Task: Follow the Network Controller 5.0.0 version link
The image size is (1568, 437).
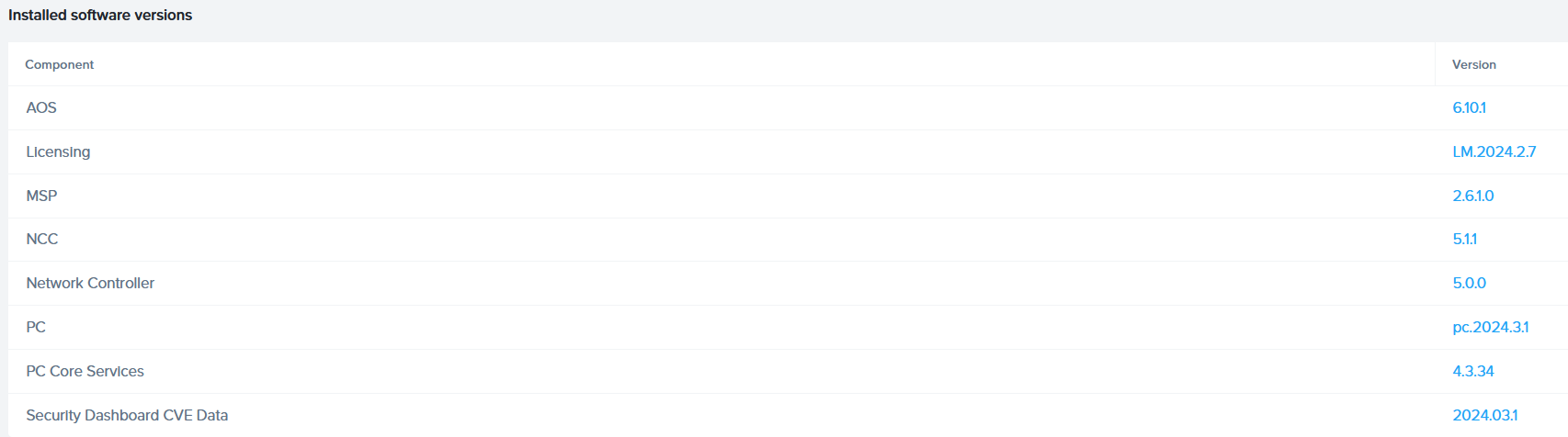Action: (x=1469, y=283)
